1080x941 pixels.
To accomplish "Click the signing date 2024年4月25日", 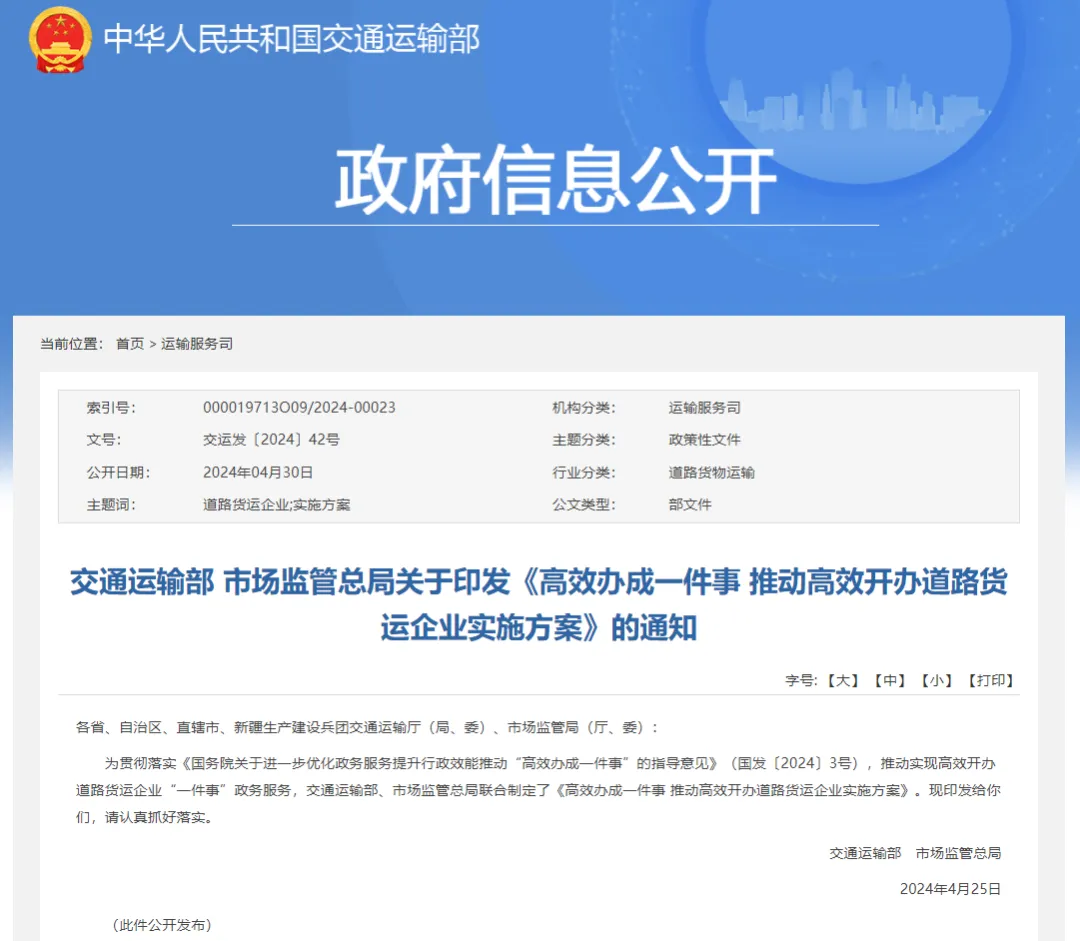I will 949,888.
